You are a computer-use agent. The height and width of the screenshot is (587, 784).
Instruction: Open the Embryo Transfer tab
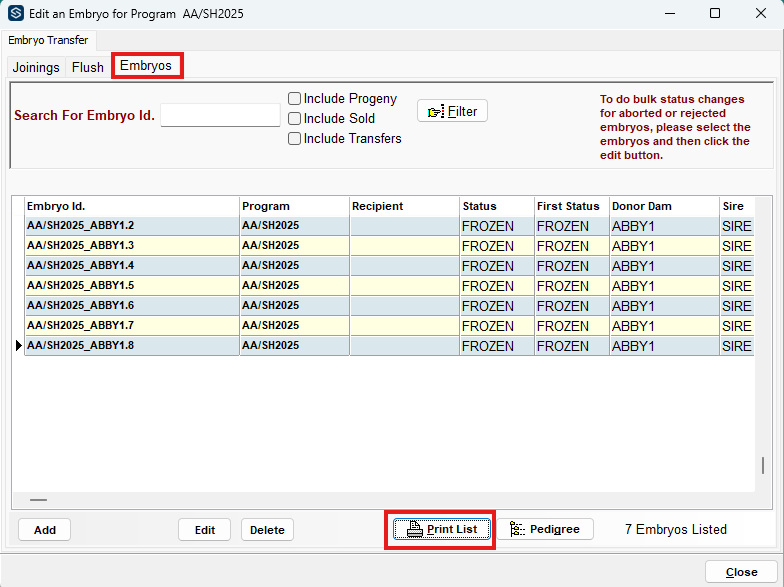[48, 40]
